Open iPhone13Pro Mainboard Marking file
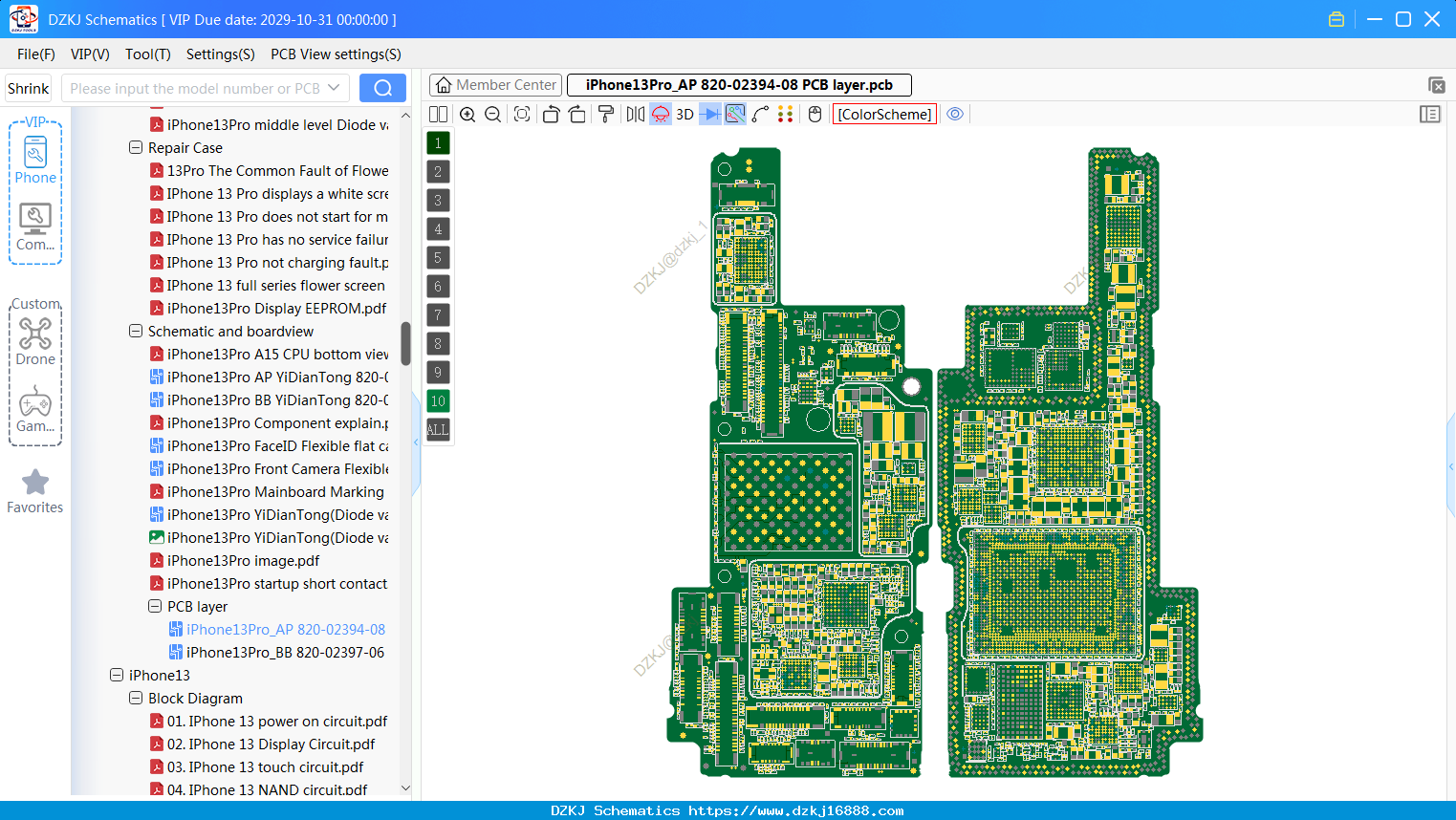 pos(268,492)
